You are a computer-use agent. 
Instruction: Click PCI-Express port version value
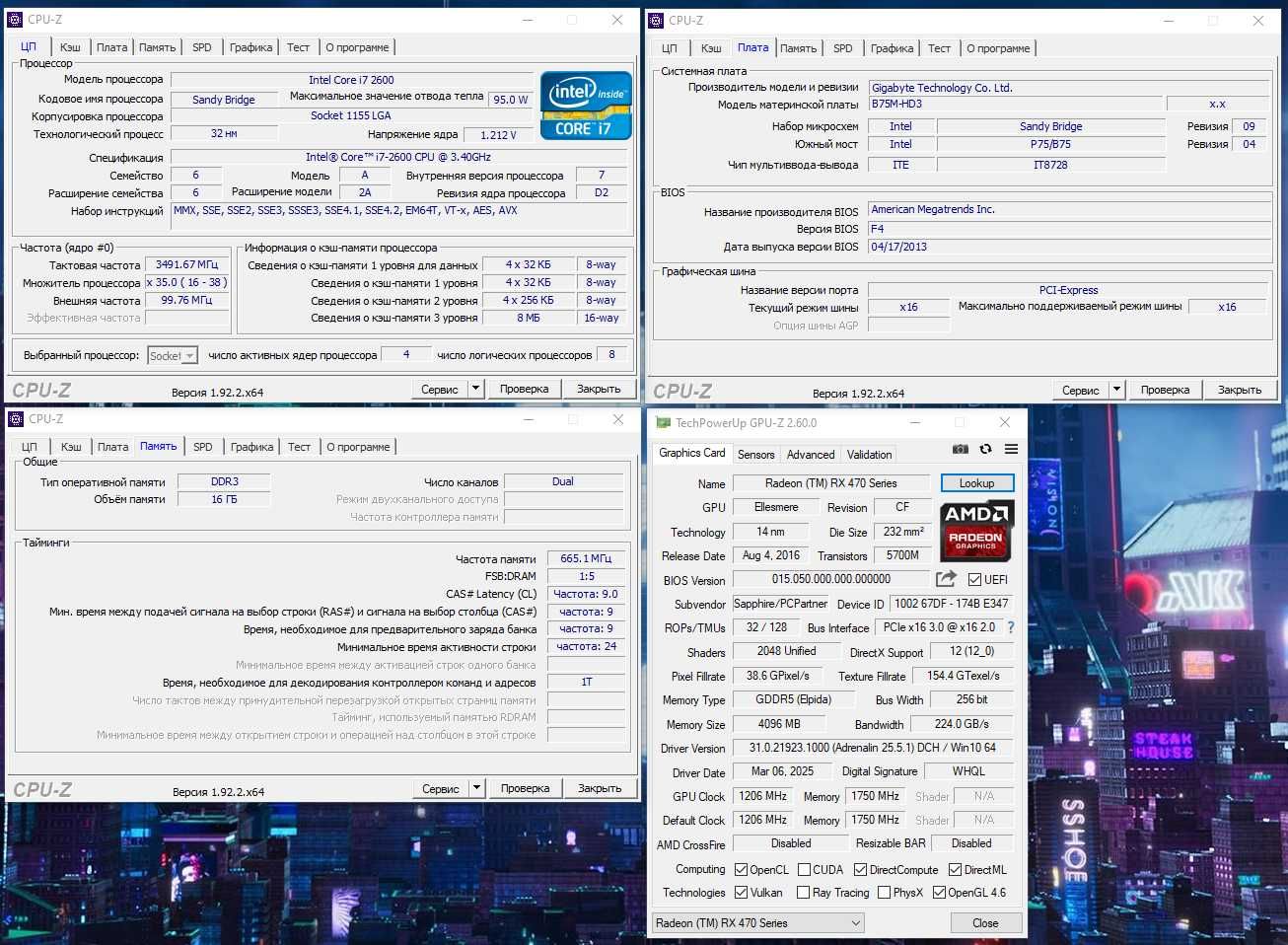(1068, 290)
